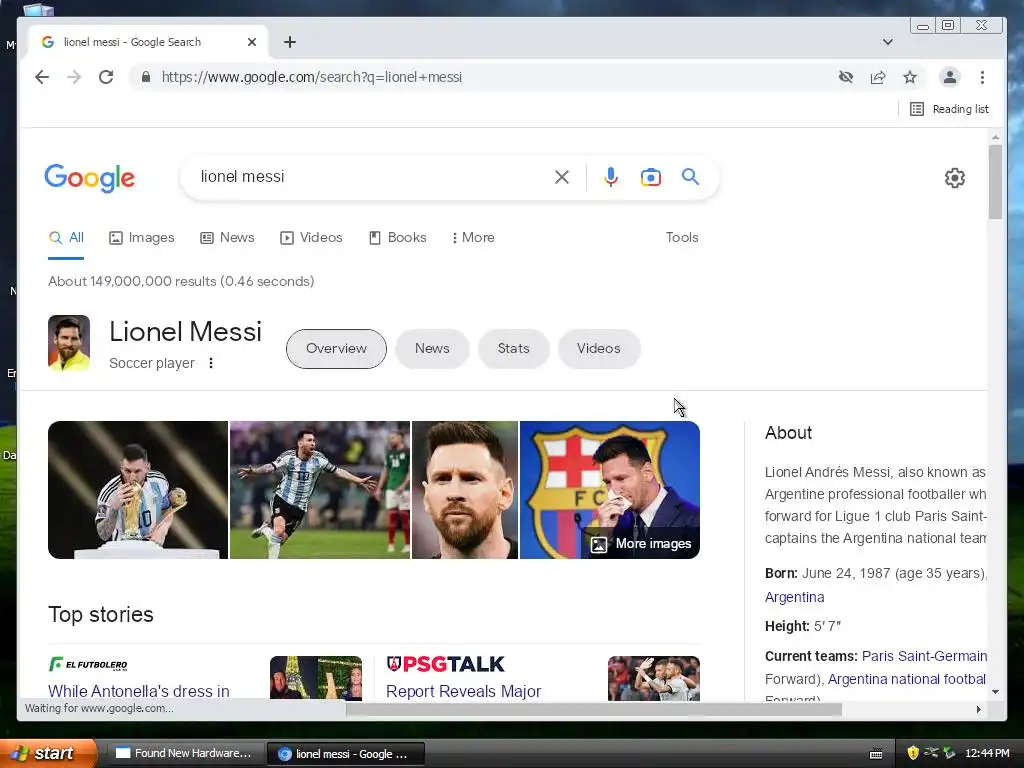
Task: Click the on-screen keyboard tray icon
Action: click(876, 754)
